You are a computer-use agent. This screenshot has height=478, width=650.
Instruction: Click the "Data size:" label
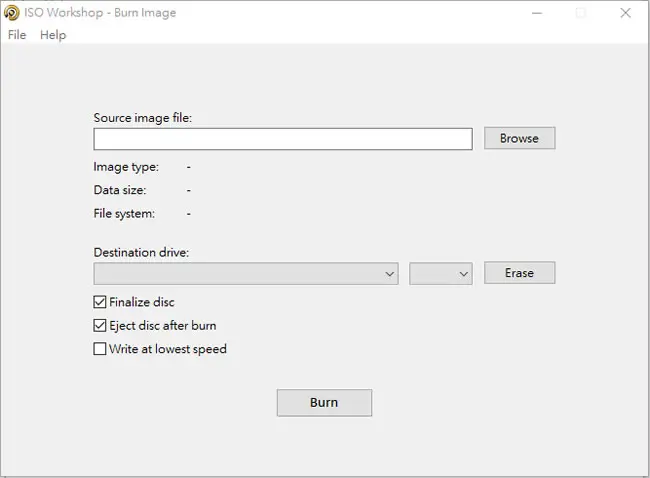point(120,190)
